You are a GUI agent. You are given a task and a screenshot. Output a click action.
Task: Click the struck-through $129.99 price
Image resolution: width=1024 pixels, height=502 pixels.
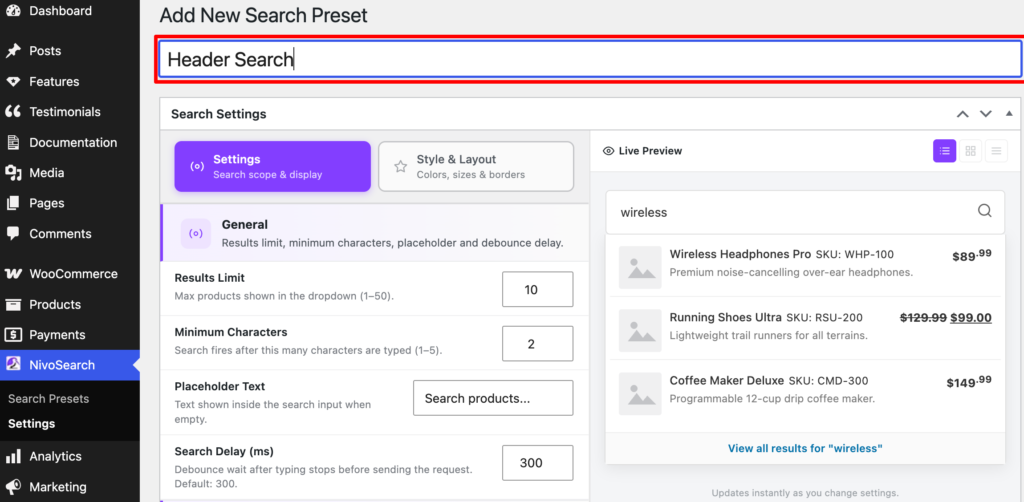coord(923,318)
